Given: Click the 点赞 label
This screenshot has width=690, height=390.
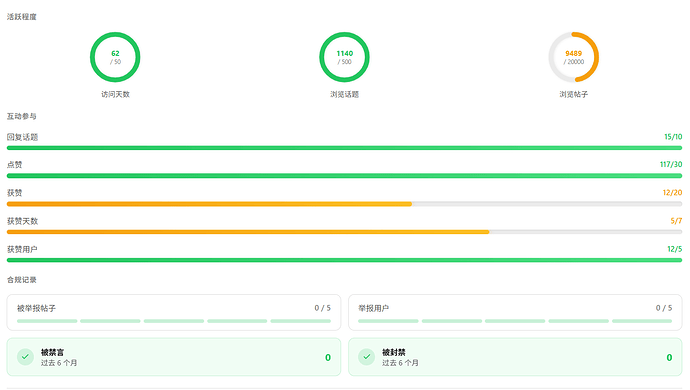Looking at the screenshot, I should [x=15, y=165].
